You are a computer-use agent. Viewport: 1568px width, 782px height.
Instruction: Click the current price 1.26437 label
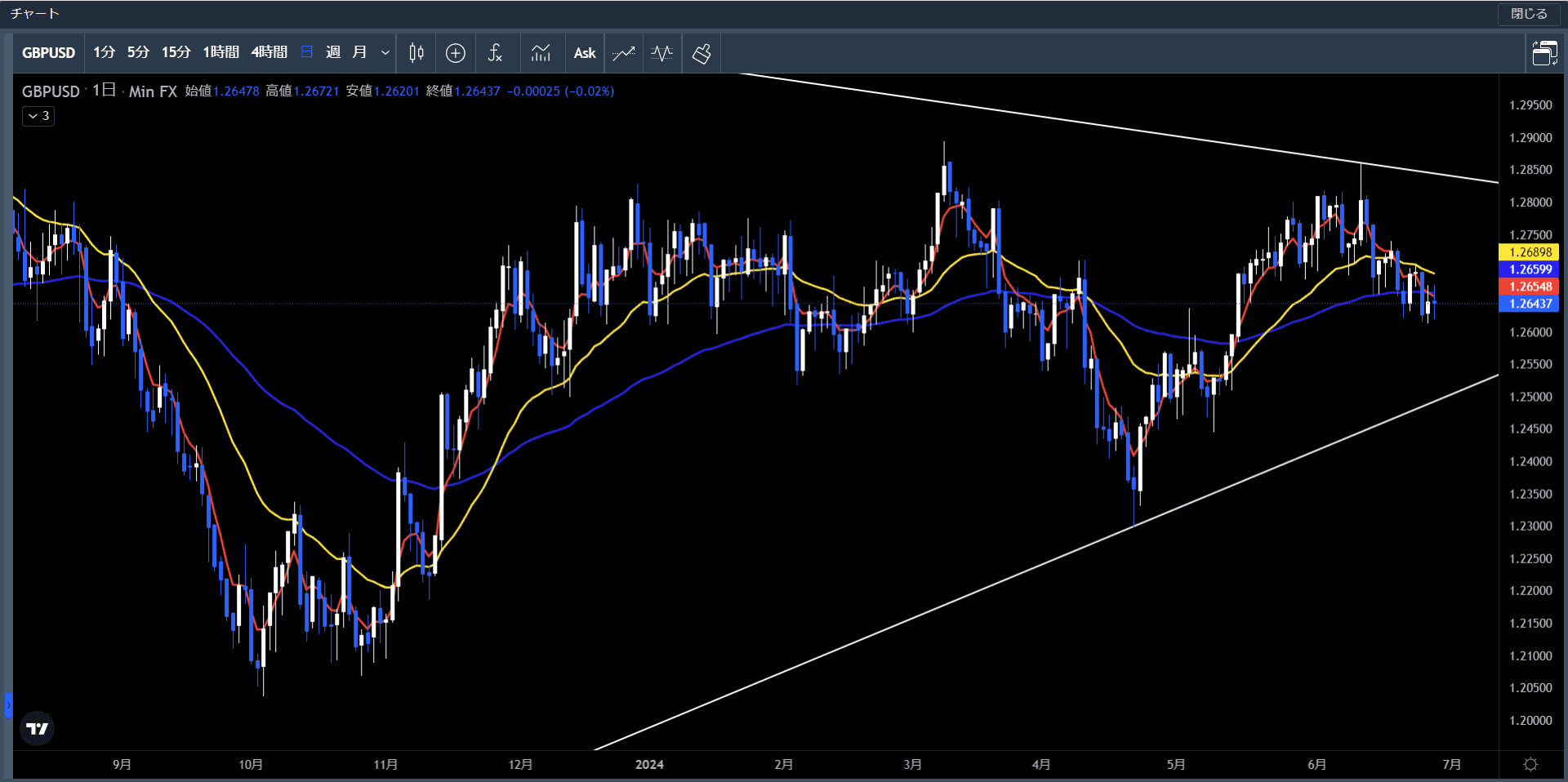pos(1530,304)
